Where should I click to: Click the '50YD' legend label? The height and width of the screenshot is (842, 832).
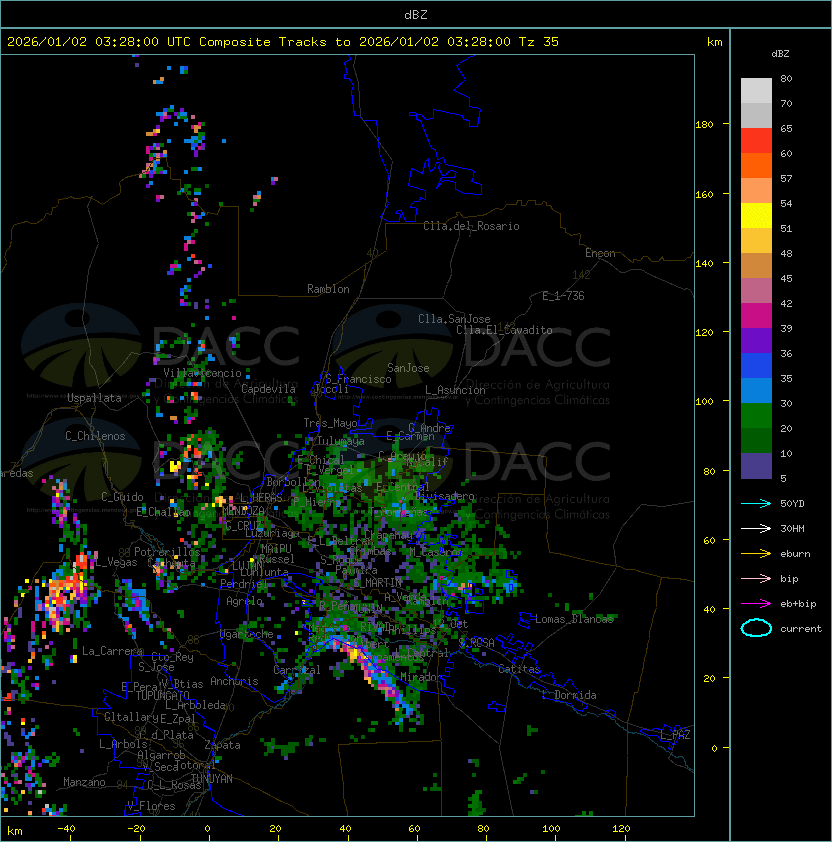(792, 504)
